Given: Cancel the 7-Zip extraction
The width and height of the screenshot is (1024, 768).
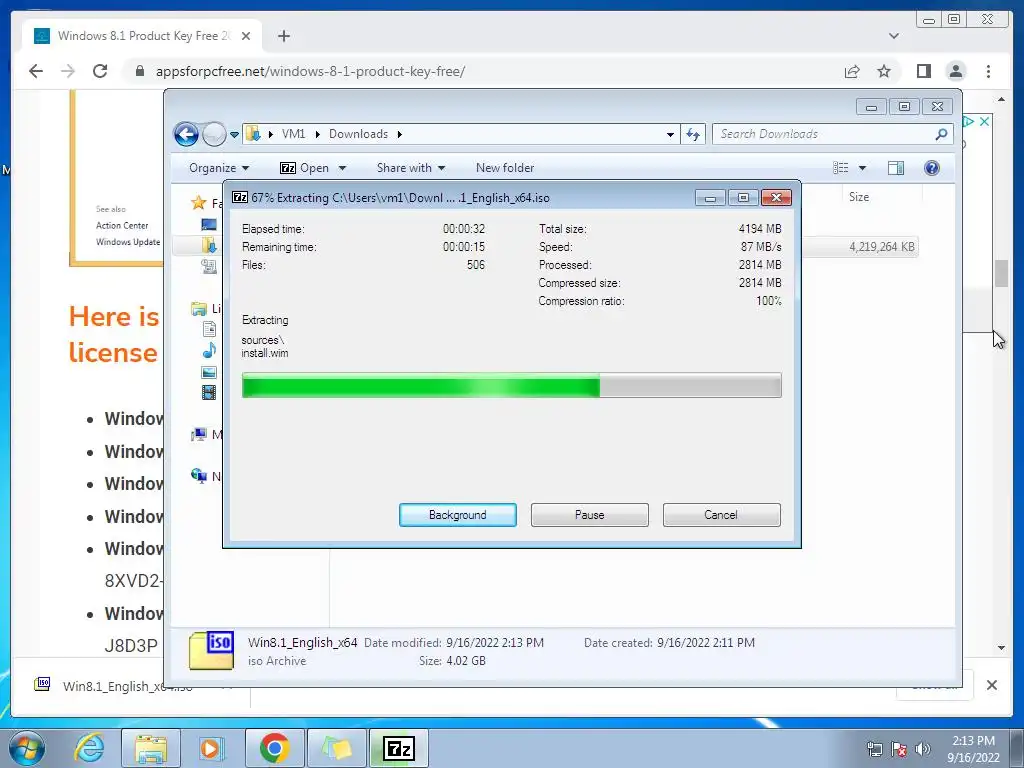Looking at the screenshot, I should point(721,515).
